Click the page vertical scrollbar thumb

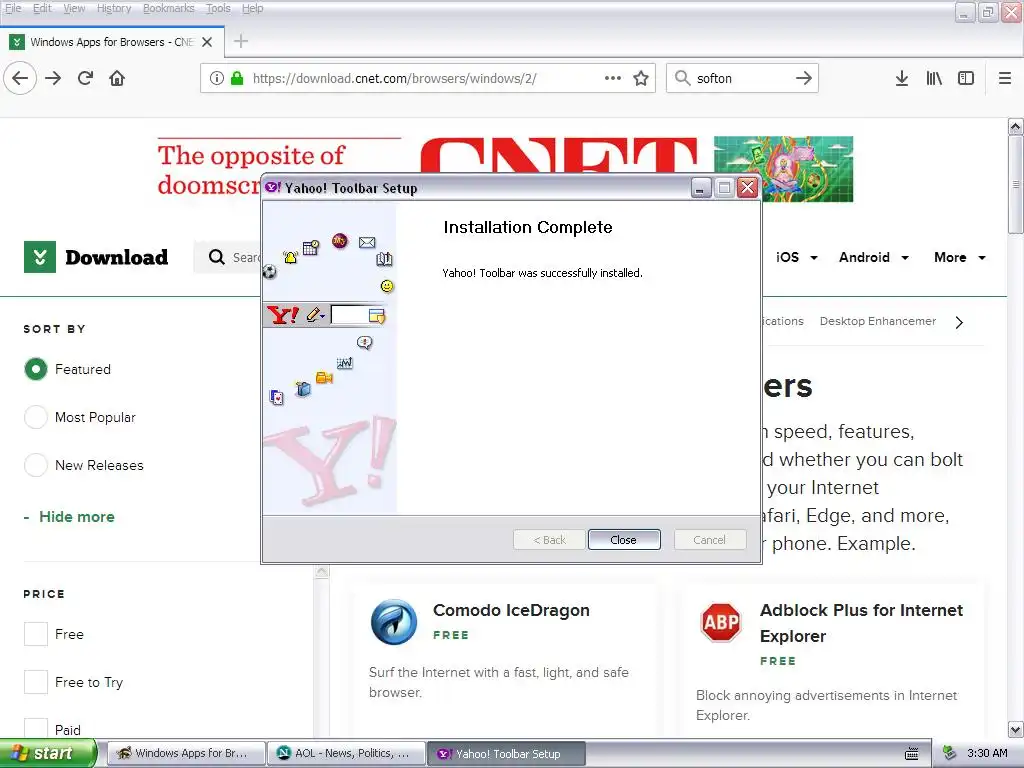(1016, 184)
